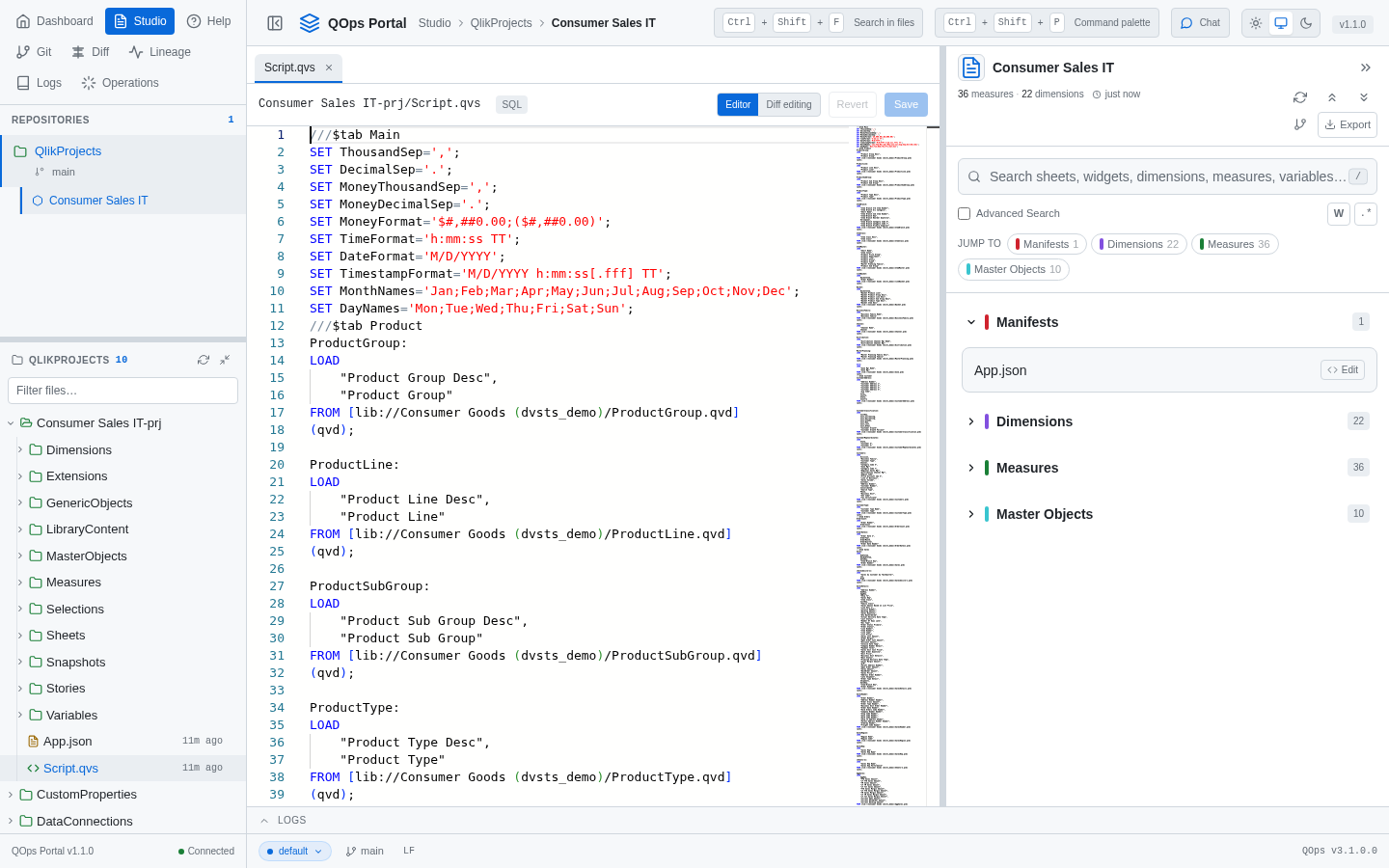Image resolution: width=1389 pixels, height=868 pixels.
Task: Go to the Git section
Action: (x=34, y=52)
